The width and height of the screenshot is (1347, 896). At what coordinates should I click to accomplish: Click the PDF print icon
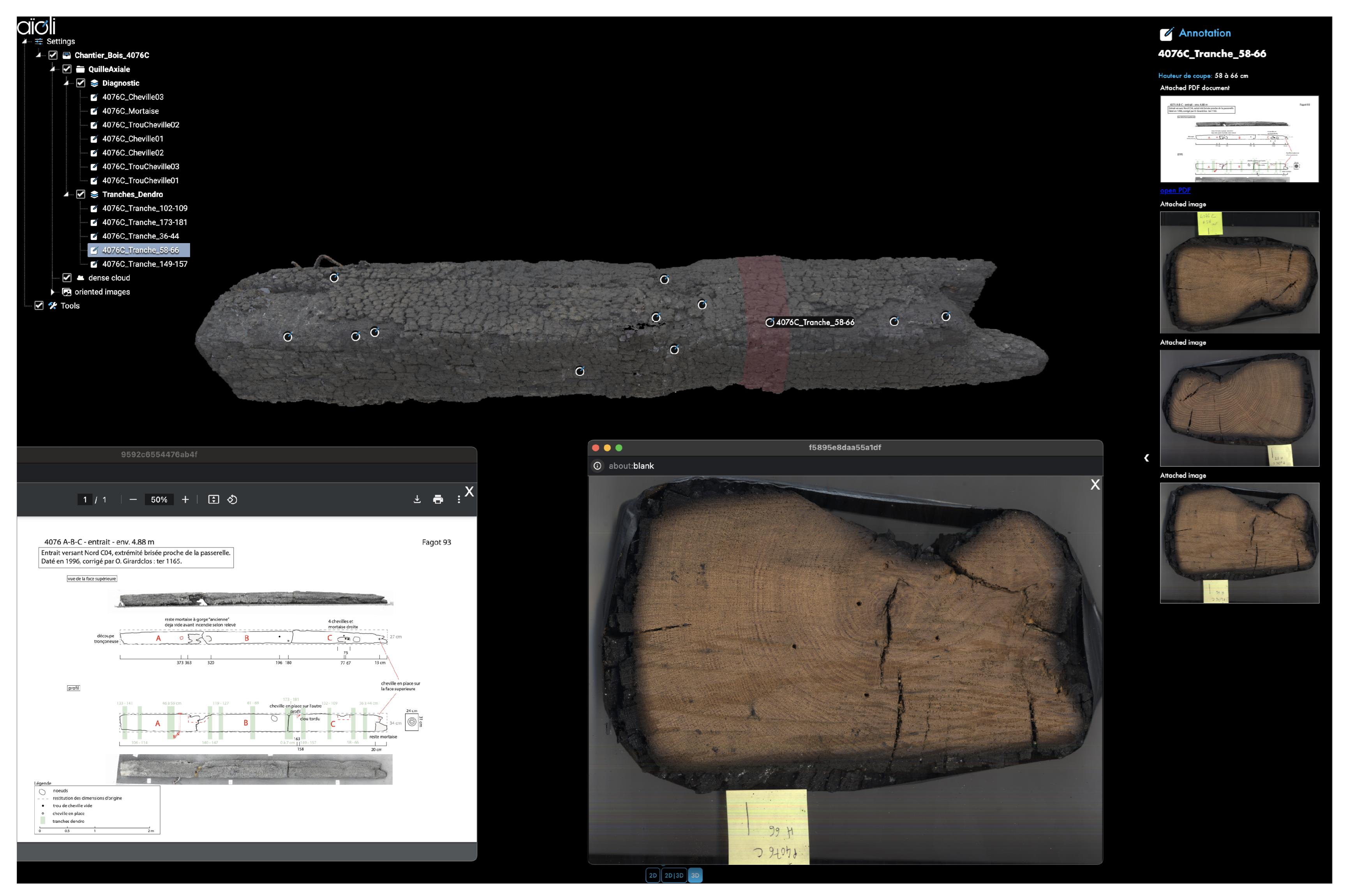(438, 499)
